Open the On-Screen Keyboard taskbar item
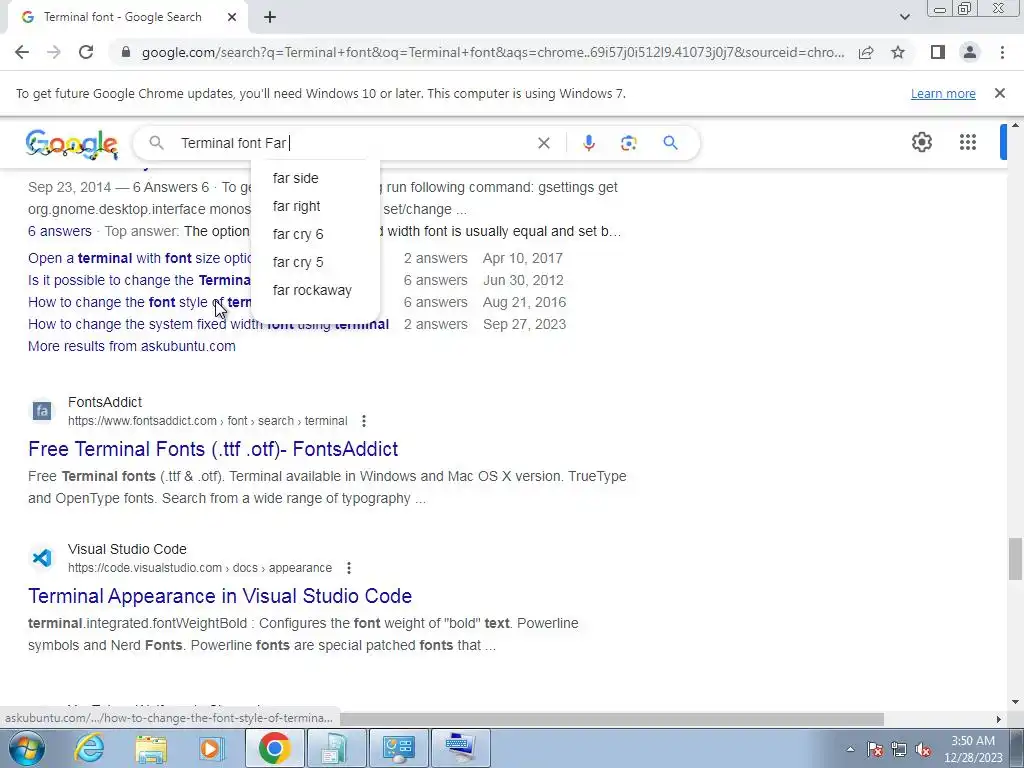 tap(460, 748)
